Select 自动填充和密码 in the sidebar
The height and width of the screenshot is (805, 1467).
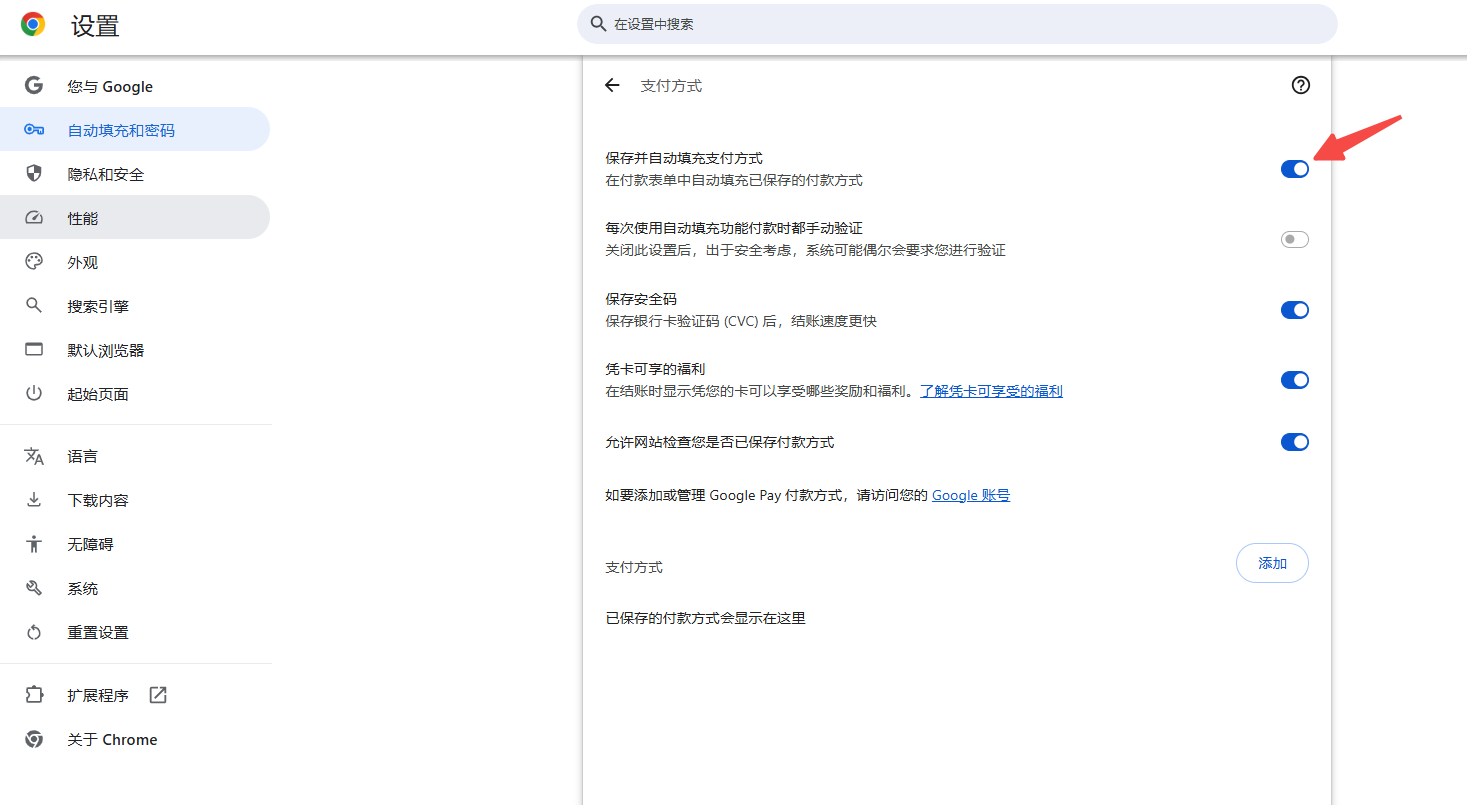coord(135,130)
